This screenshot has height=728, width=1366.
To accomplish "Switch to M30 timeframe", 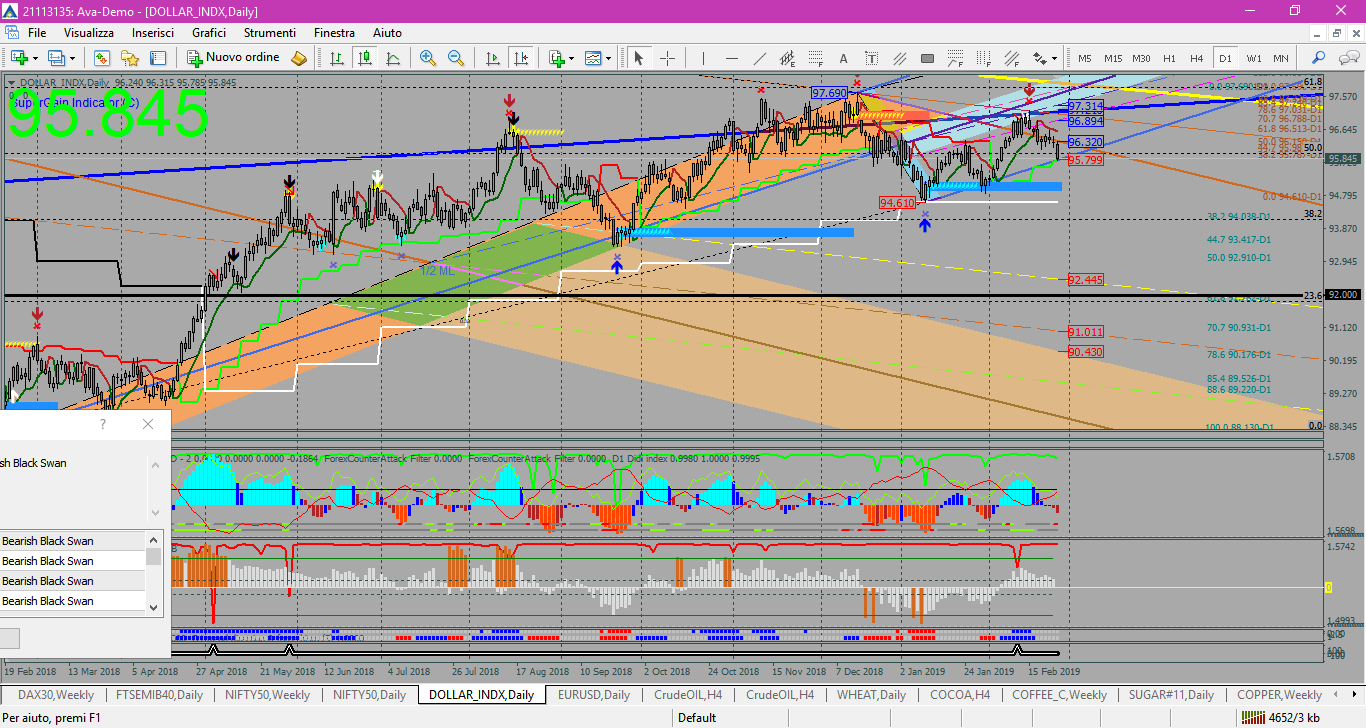I will pos(1141,58).
